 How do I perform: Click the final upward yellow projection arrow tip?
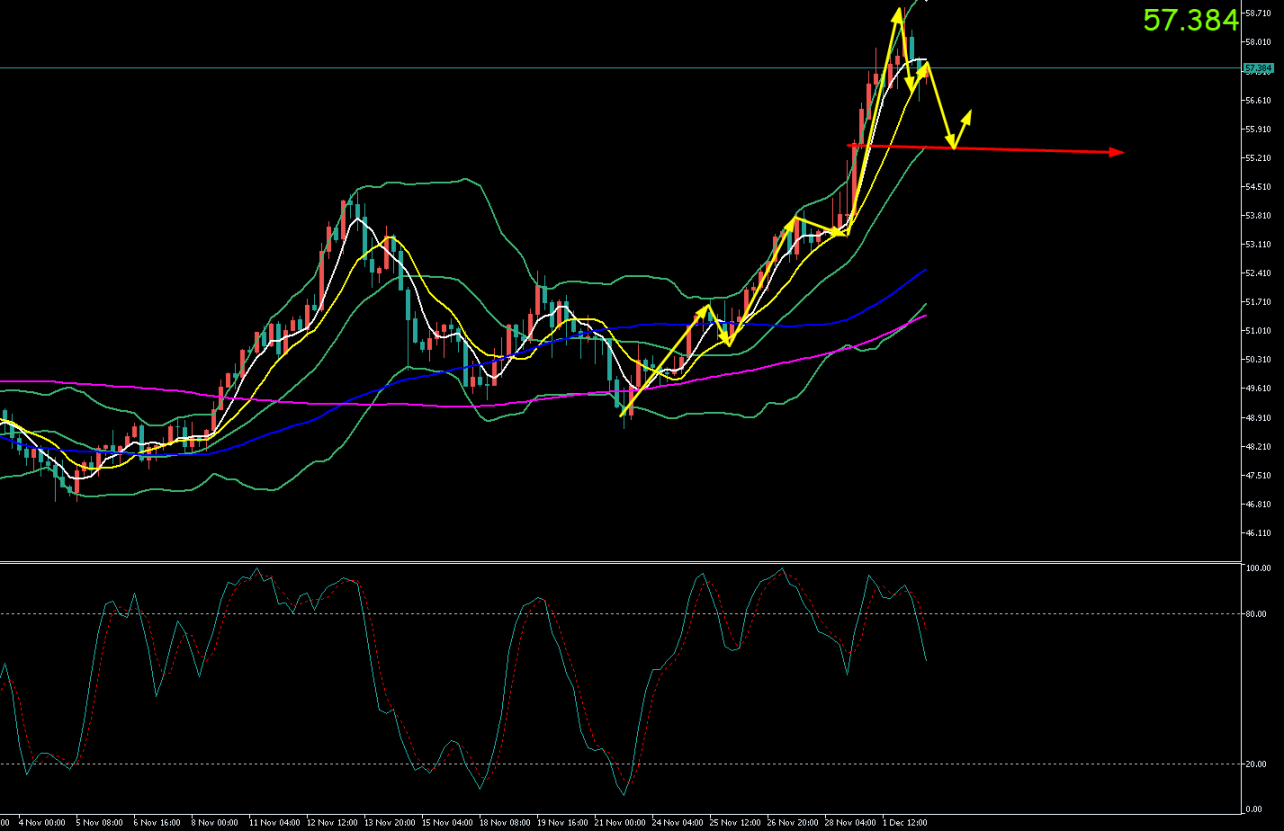[x=970, y=111]
